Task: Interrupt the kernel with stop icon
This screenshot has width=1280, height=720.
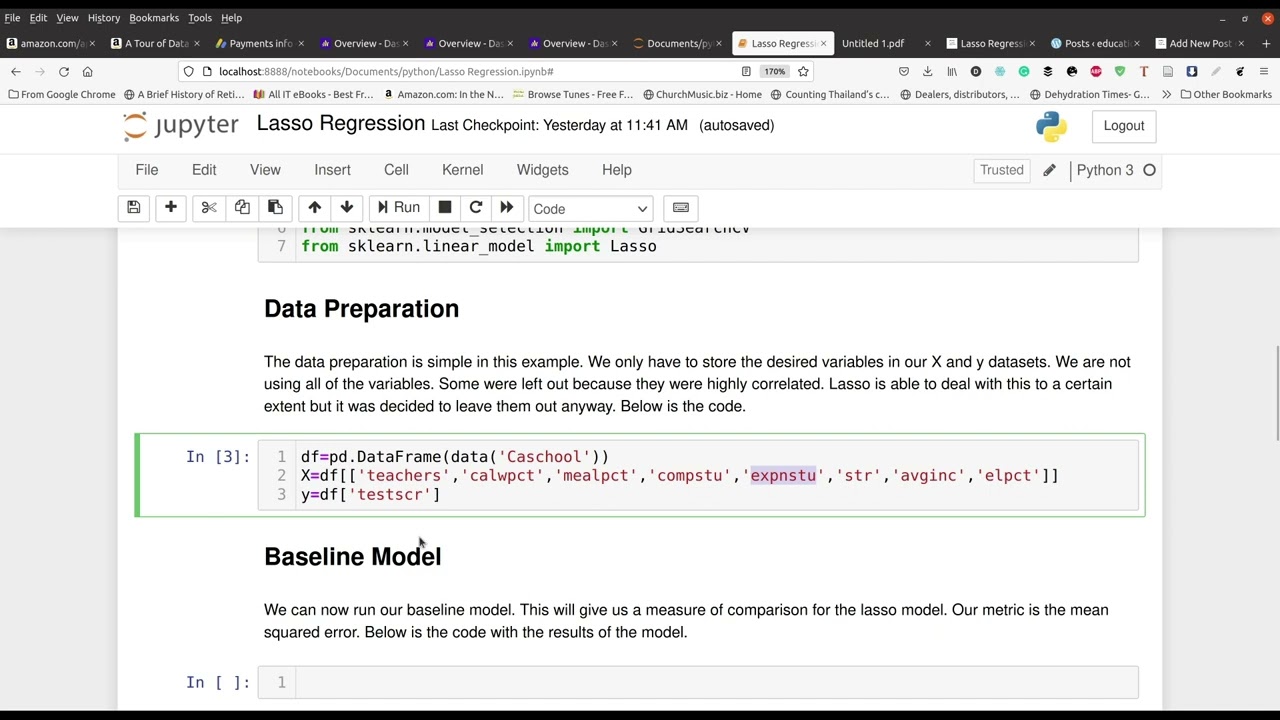Action: (x=445, y=208)
